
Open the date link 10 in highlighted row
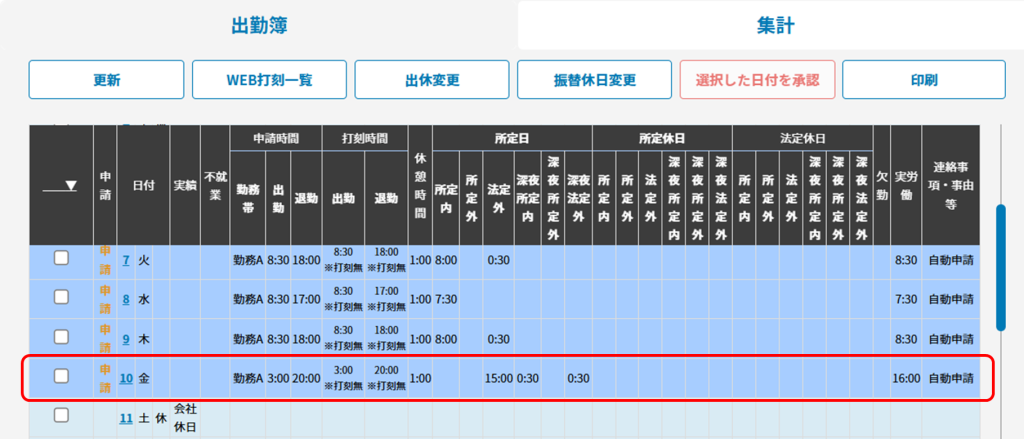pos(126,378)
